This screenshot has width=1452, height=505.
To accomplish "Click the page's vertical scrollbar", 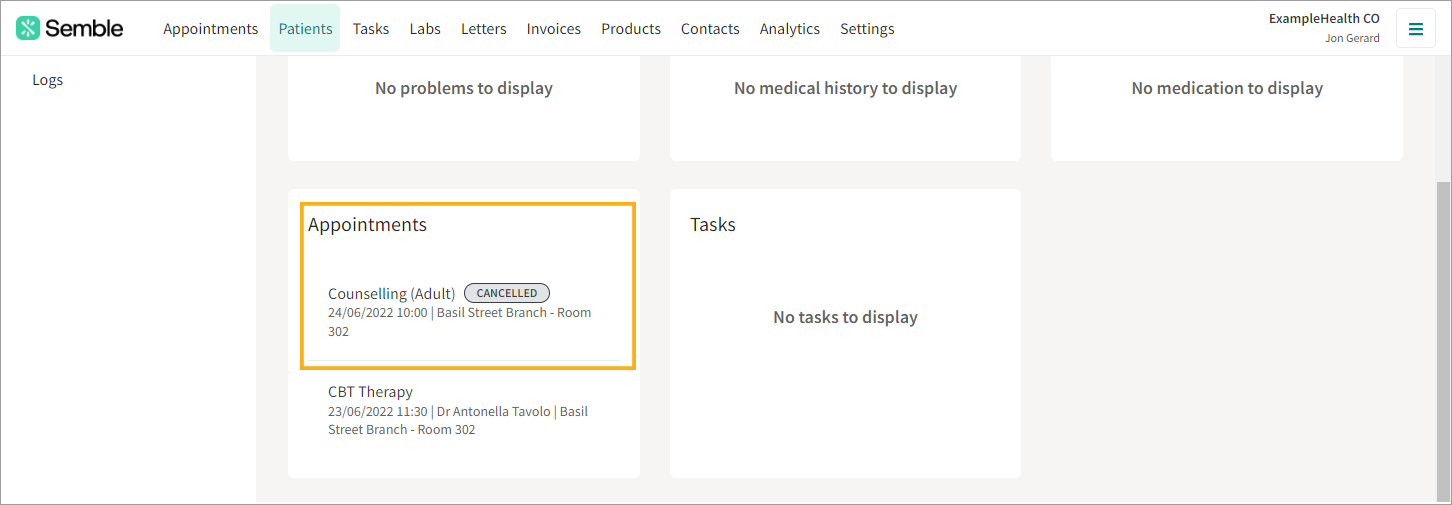I will (x=1443, y=340).
